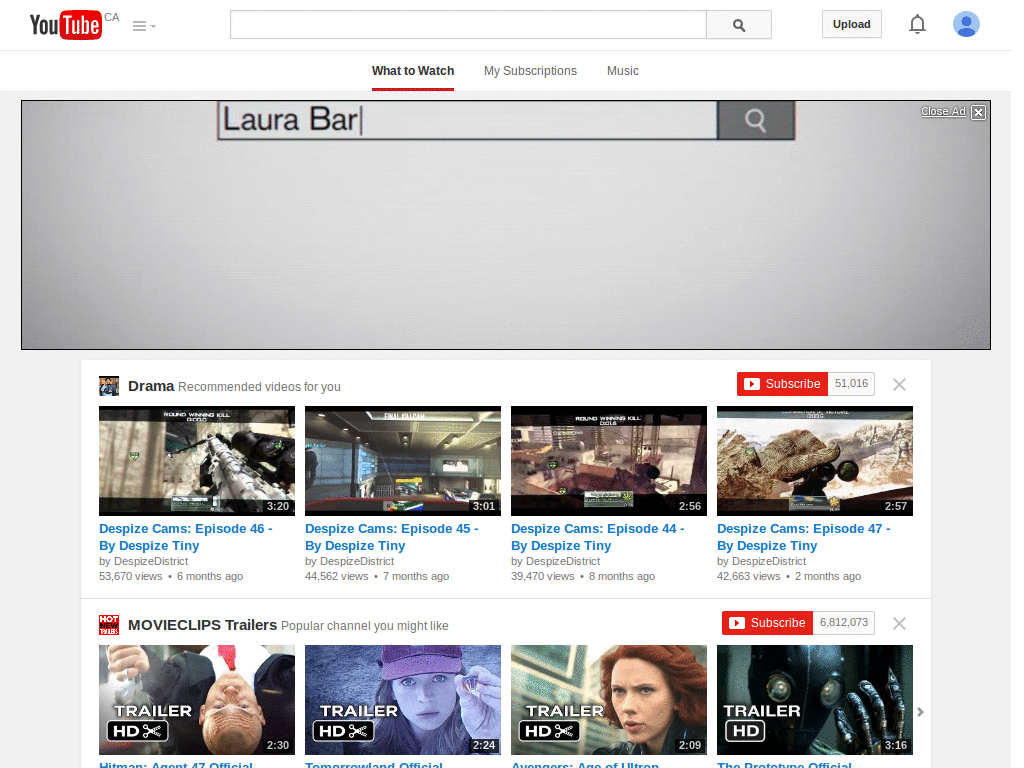Play the Avengers: Age of Ultron thumbnail
The width and height of the screenshot is (1024, 768).
tap(609, 700)
